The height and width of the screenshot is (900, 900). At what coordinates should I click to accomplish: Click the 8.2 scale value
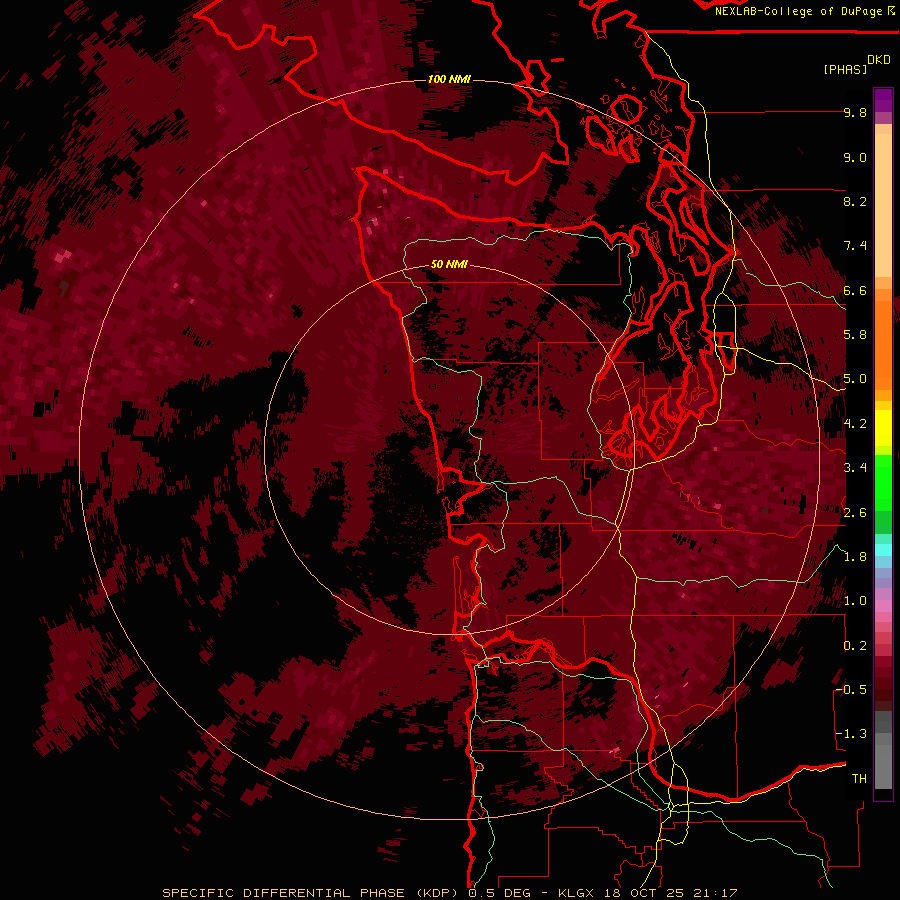tap(855, 201)
